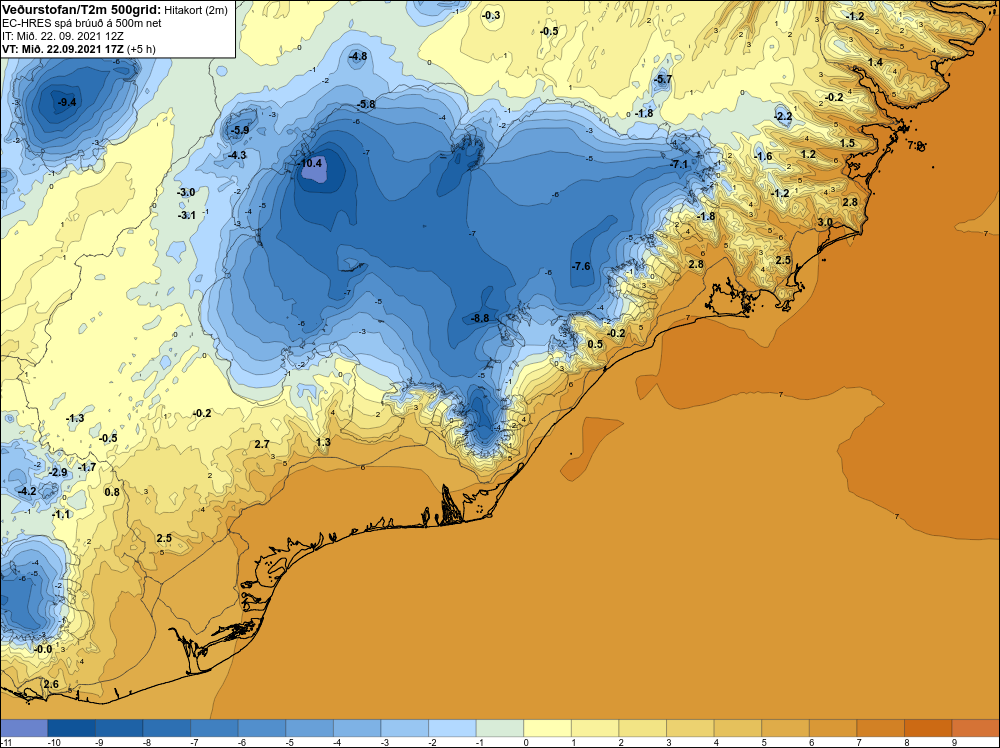This screenshot has width=1000, height=748.
Task: Click the -1.7 temperature value on the map
Action: 87,467
